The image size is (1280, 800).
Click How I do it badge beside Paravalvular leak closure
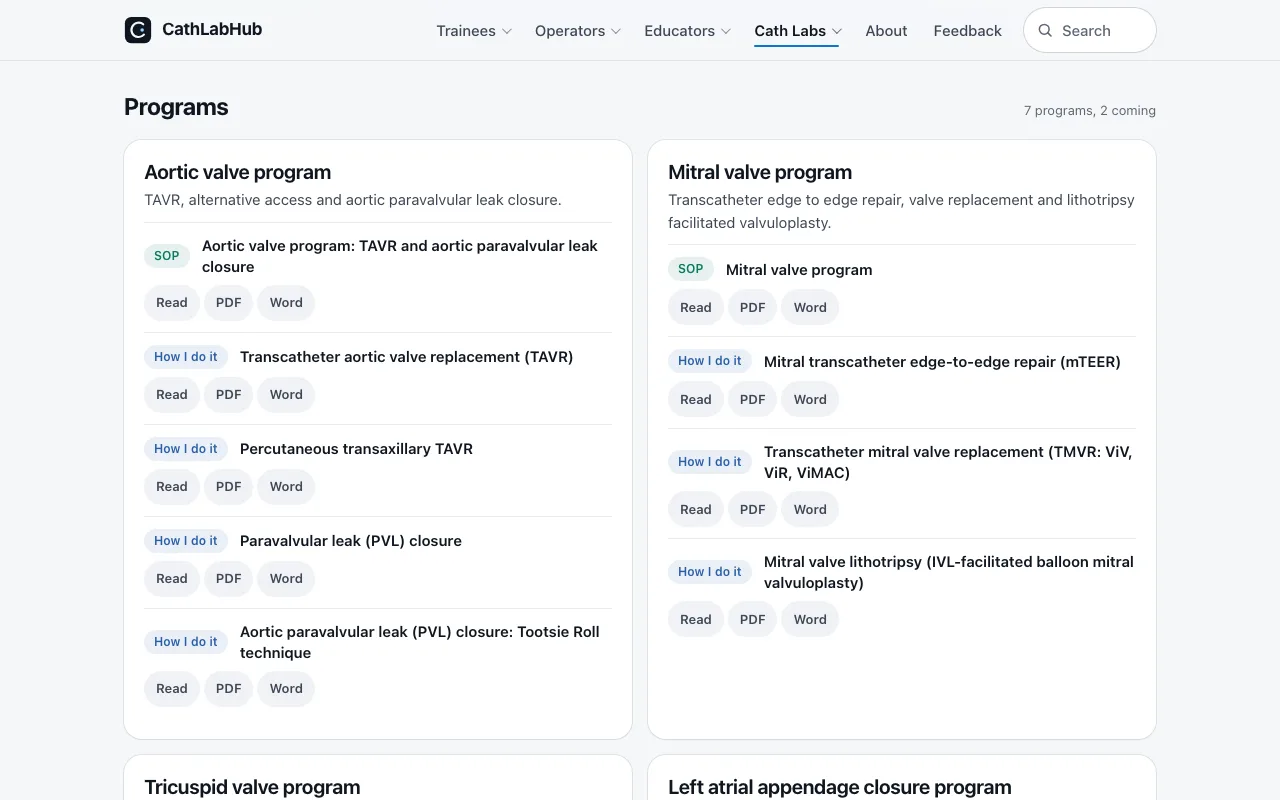(x=186, y=541)
